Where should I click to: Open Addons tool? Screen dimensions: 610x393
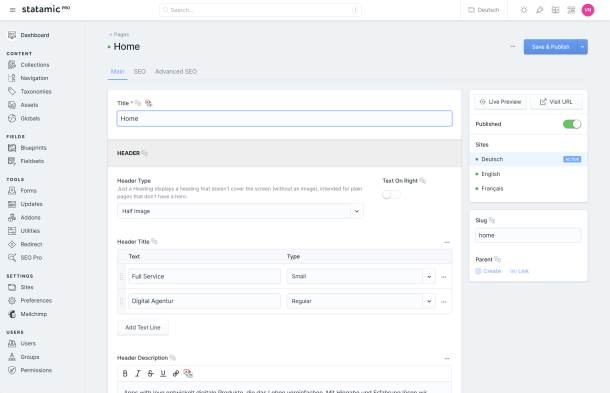24,217
